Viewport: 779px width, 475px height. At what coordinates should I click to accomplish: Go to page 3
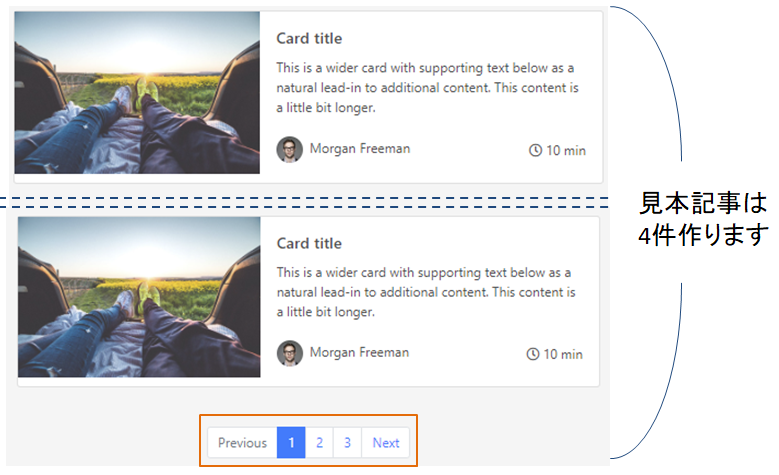[348, 443]
